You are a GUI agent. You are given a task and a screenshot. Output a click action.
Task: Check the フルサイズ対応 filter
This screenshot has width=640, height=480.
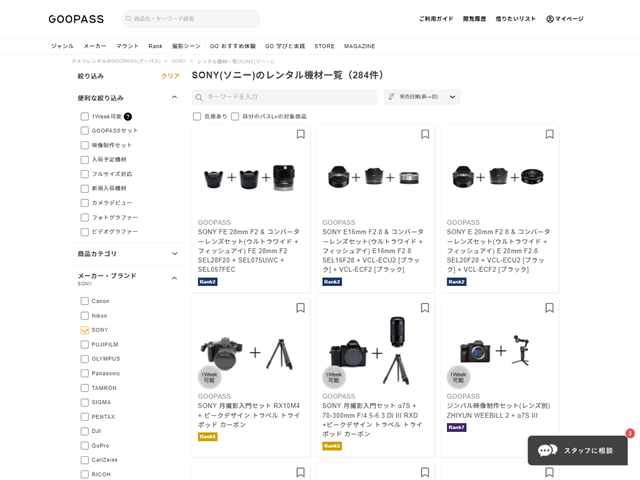pos(84,174)
